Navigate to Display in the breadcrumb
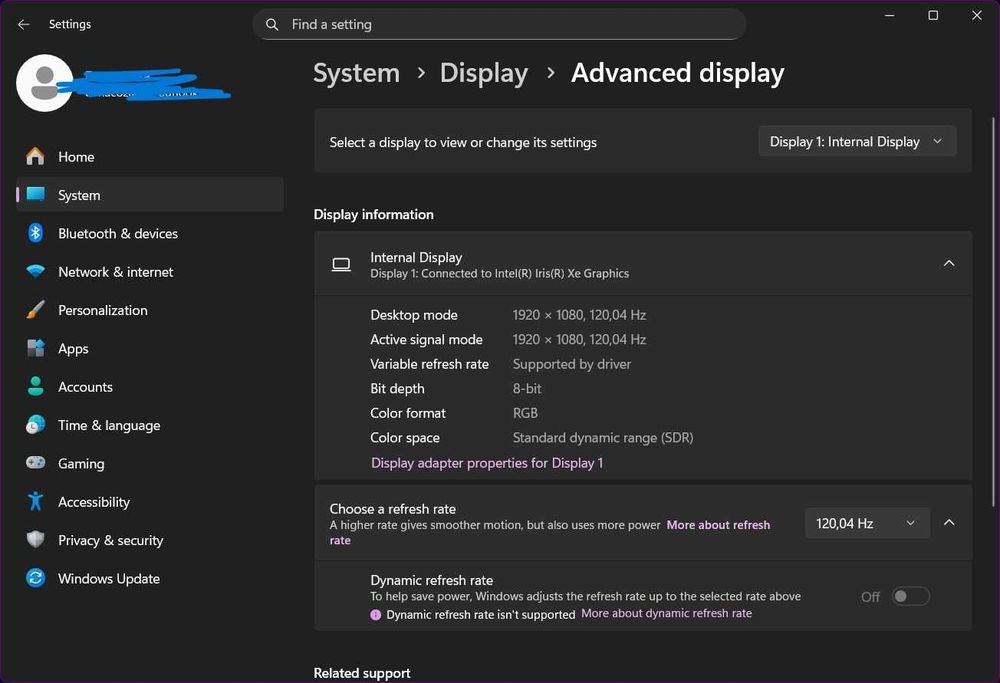Viewport: 1000px width, 683px height. click(x=483, y=73)
